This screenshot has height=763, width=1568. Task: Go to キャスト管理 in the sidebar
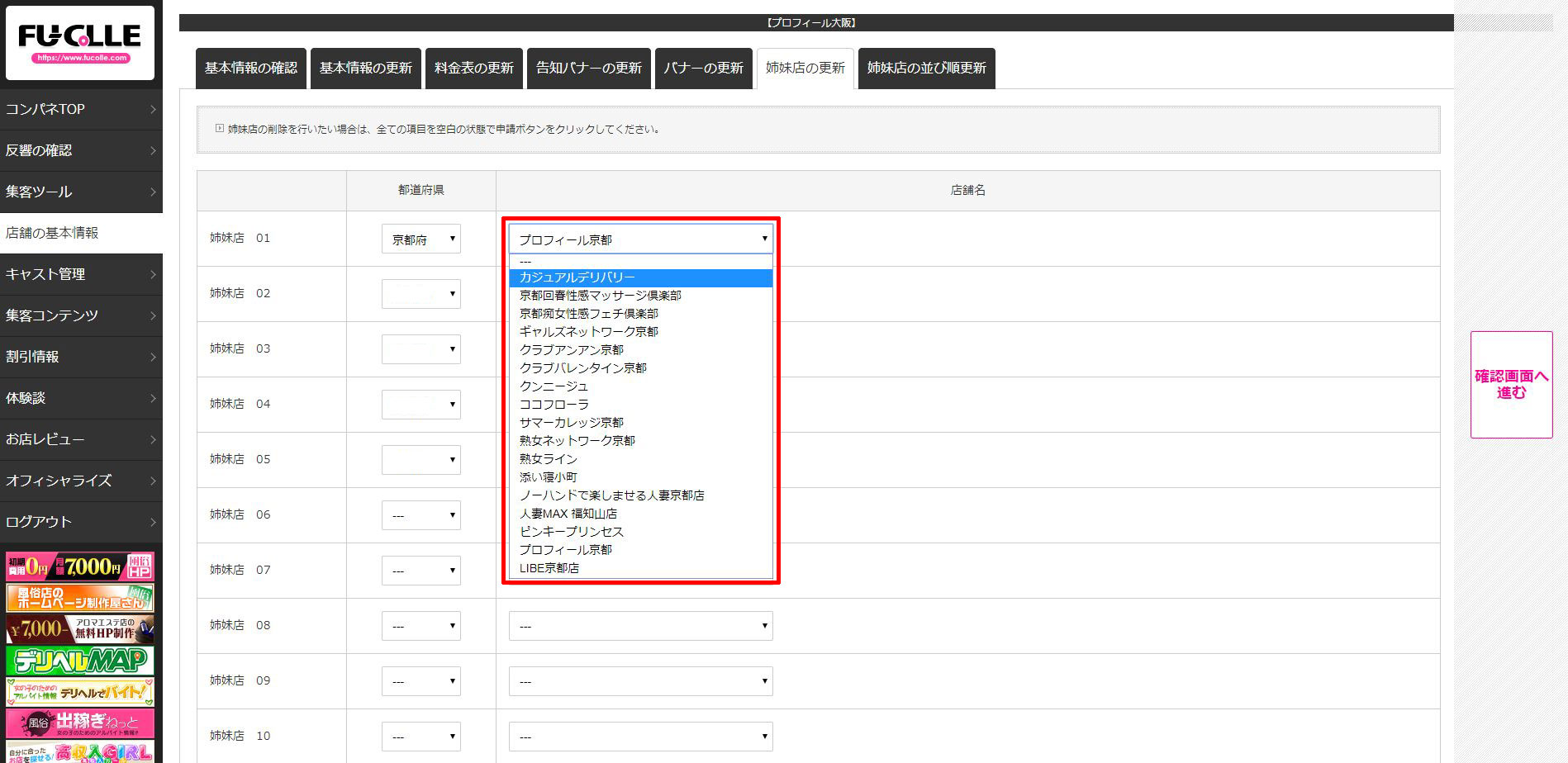click(x=81, y=274)
